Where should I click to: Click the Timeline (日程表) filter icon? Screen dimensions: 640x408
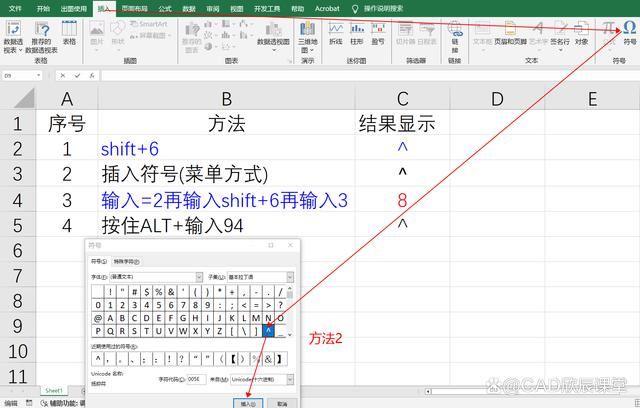point(427,33)
